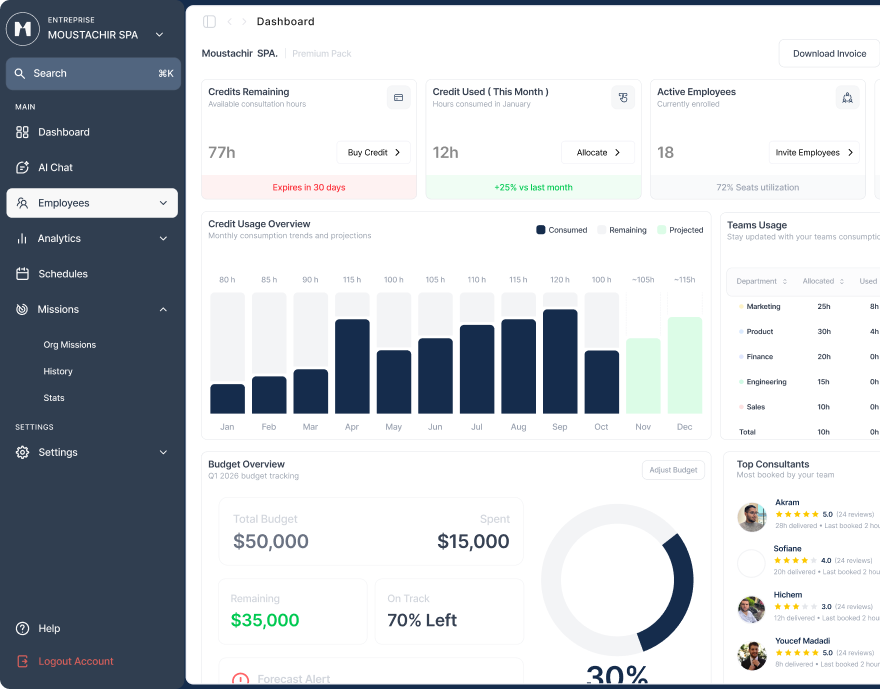The image size is (880, 689).
Task: Click the Department column header
Action: (757, 281)
